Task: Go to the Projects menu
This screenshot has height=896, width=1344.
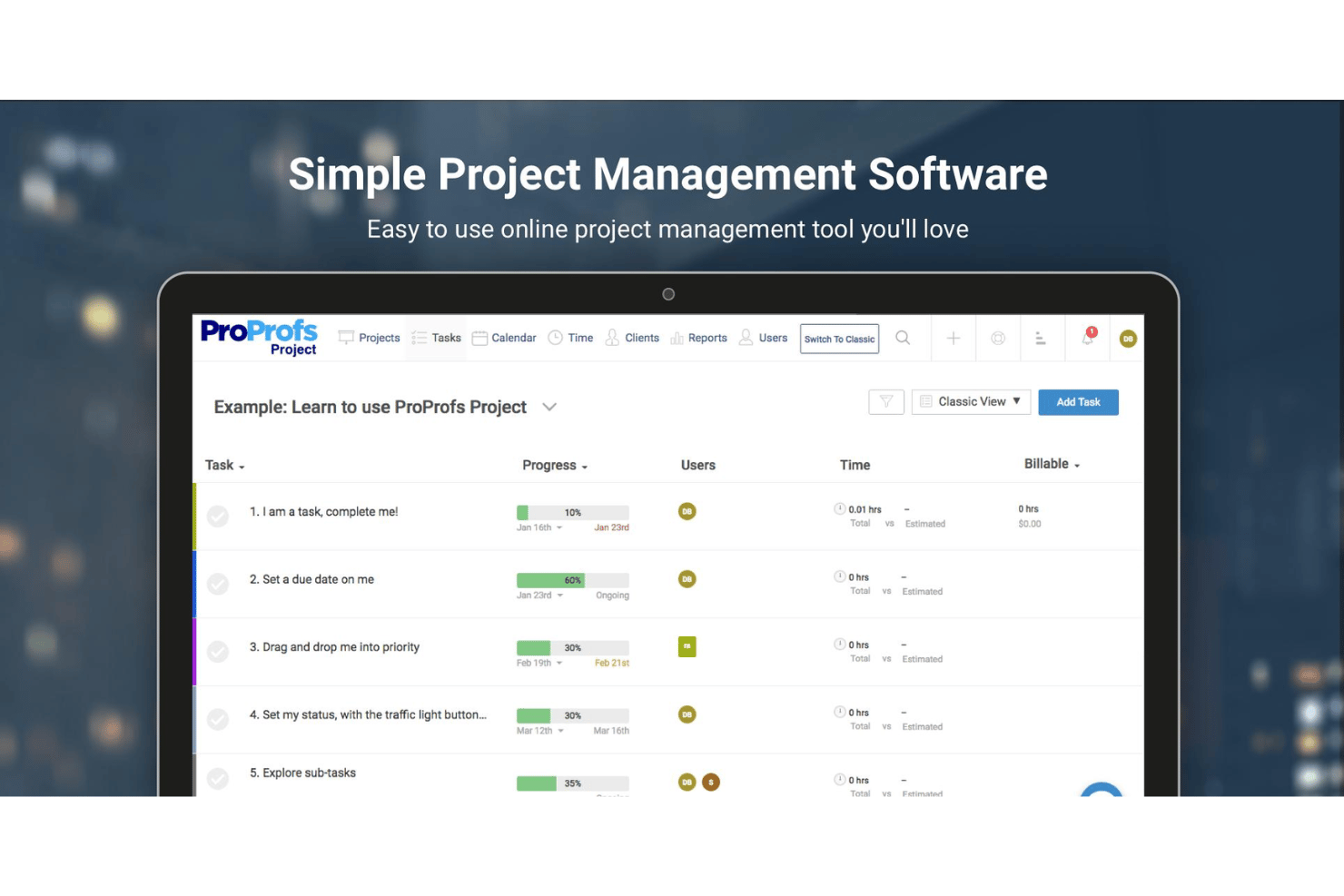Action: (x=370, y=338)
